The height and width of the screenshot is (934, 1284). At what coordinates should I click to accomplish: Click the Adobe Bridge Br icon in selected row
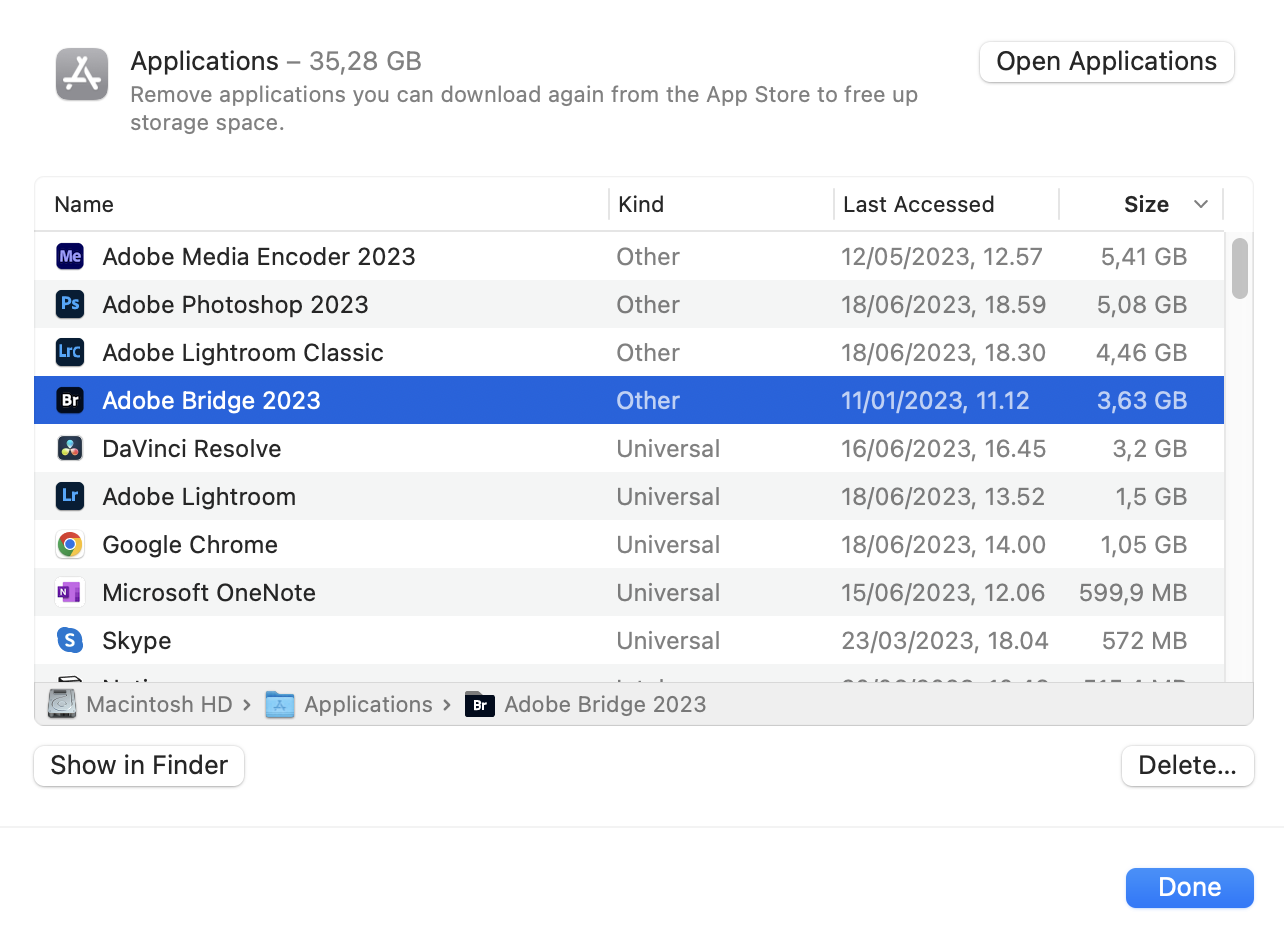pos(70,401)
